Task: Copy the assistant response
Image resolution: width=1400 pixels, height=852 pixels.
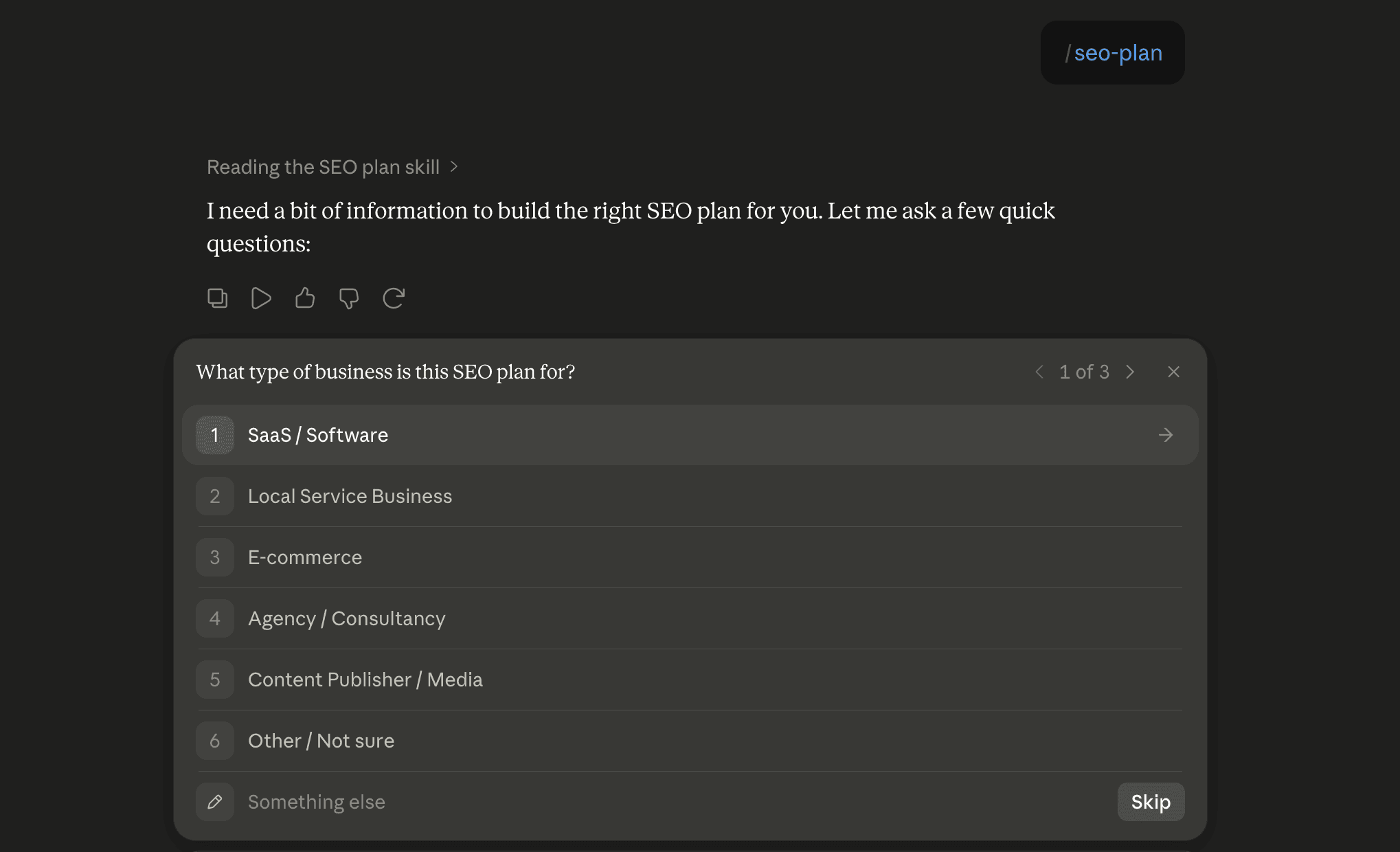Action: [x=218, y=298]
